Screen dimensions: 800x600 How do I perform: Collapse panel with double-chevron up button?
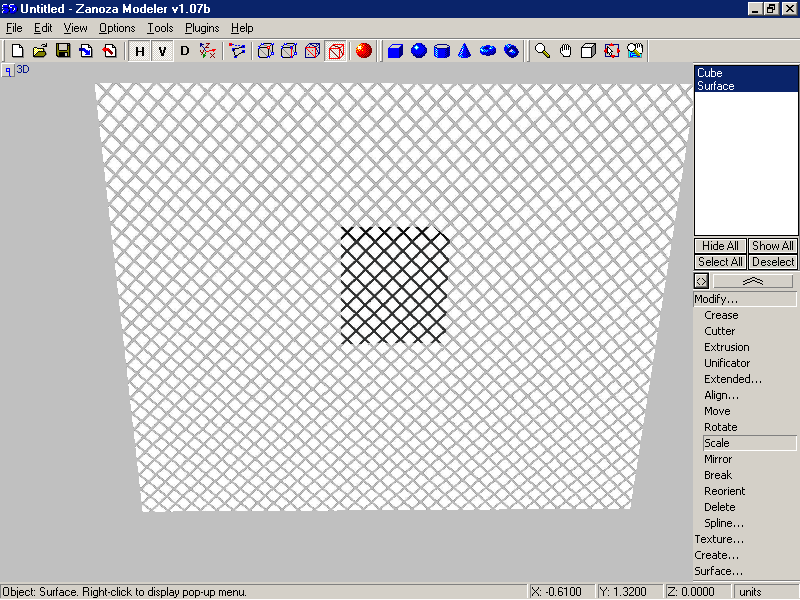point(753,282)
